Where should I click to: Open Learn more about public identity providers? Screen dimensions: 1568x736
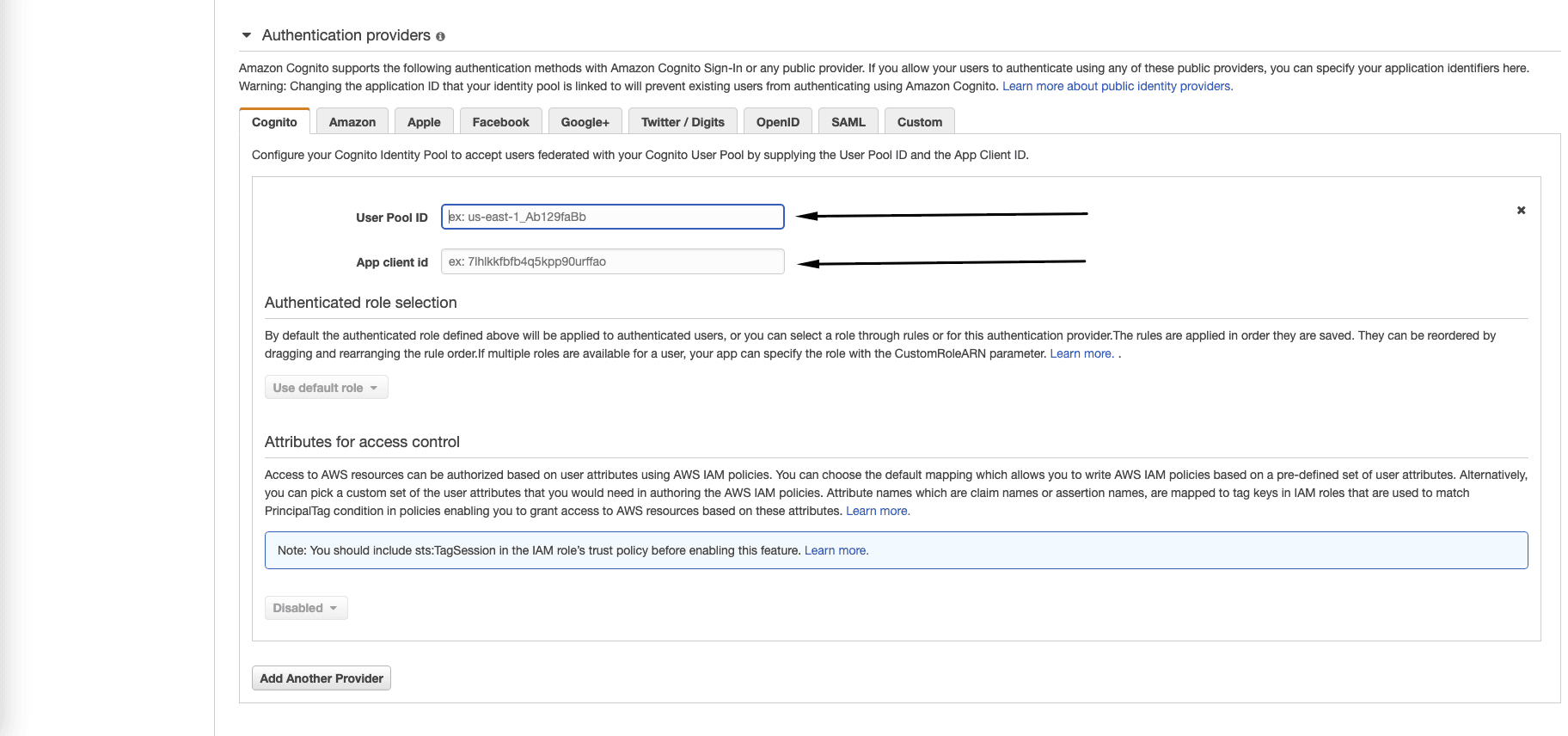click(x=1118, y=86)
